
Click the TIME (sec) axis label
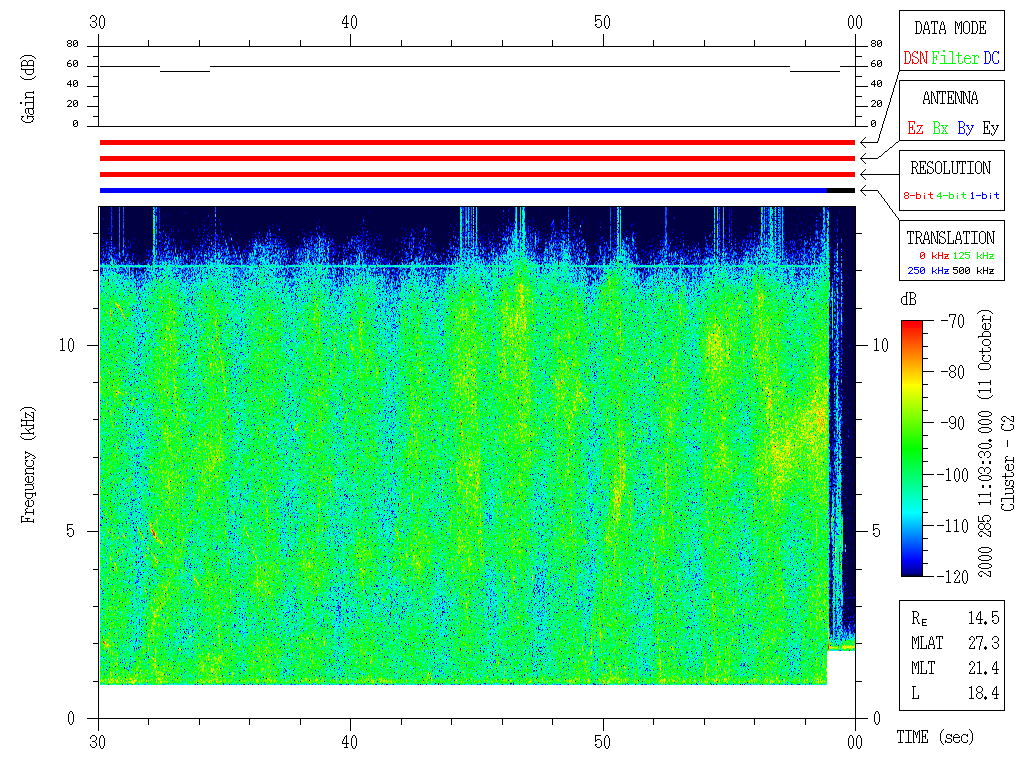(935, 737)
